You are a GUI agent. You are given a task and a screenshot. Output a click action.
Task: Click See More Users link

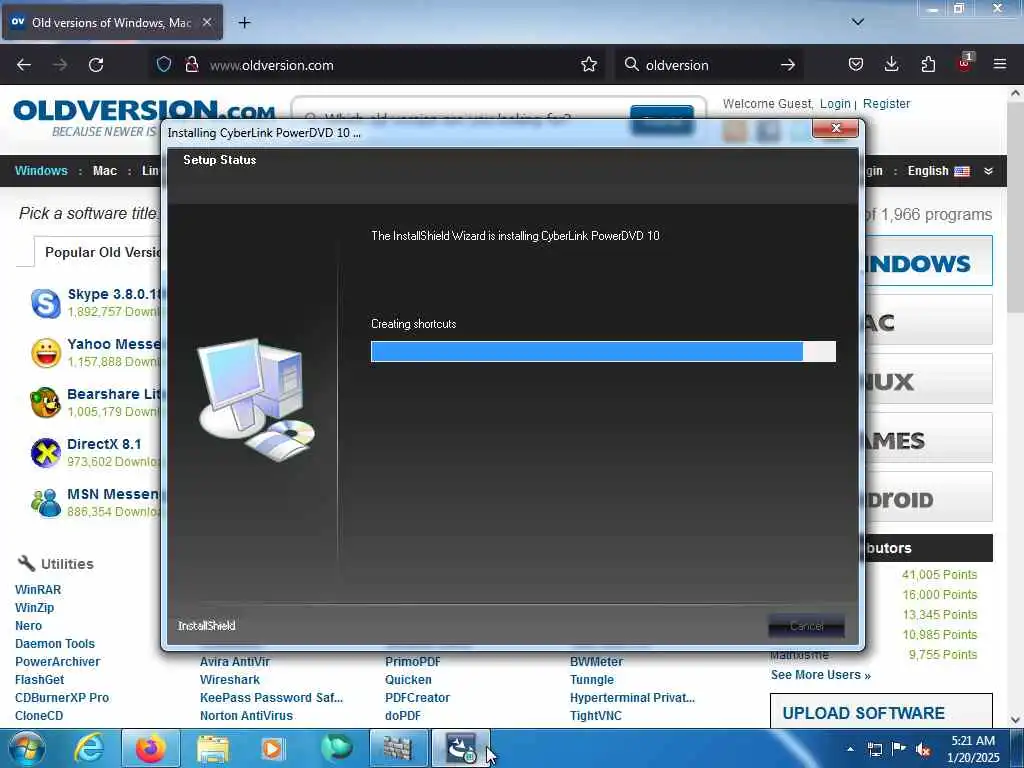820,675
